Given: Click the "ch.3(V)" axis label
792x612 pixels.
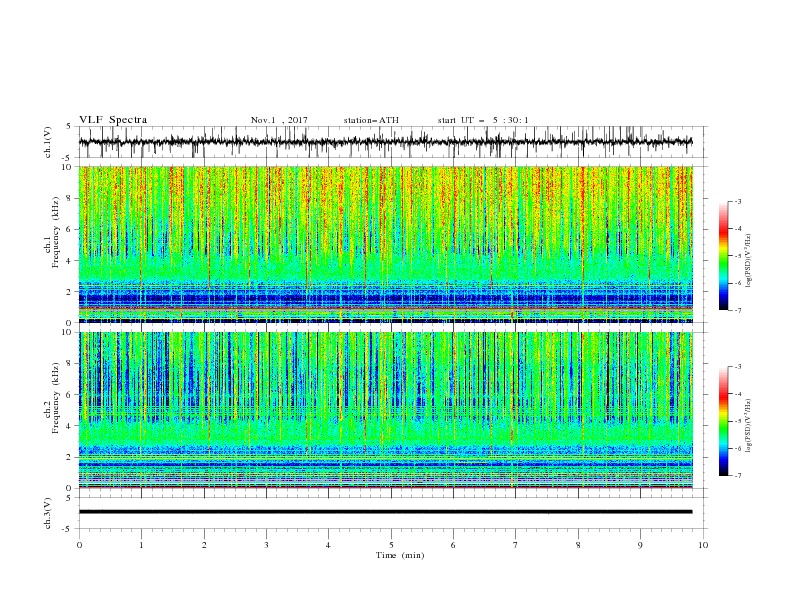Looking at the screenshot, I should coord(48,513).
